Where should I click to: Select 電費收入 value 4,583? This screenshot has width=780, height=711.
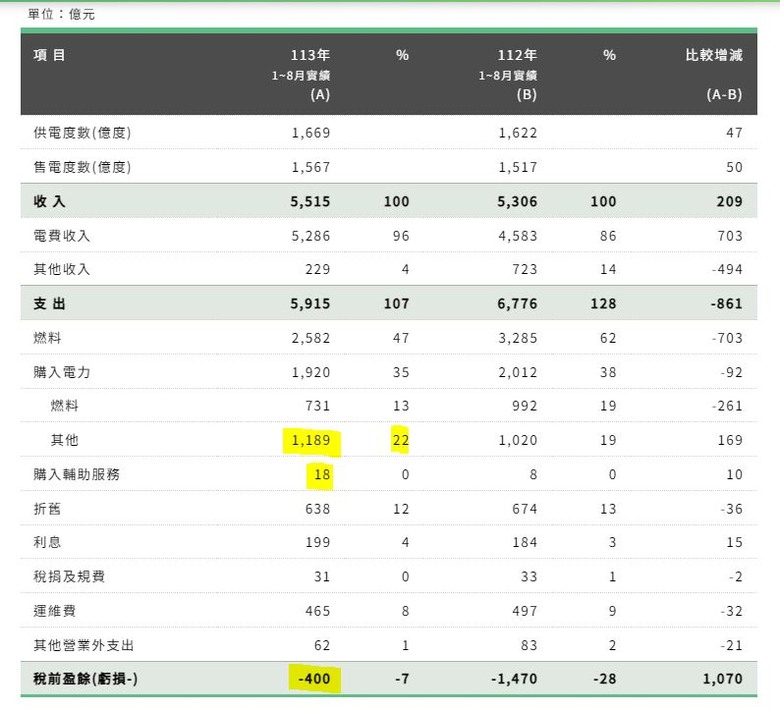tap(518, 236)
